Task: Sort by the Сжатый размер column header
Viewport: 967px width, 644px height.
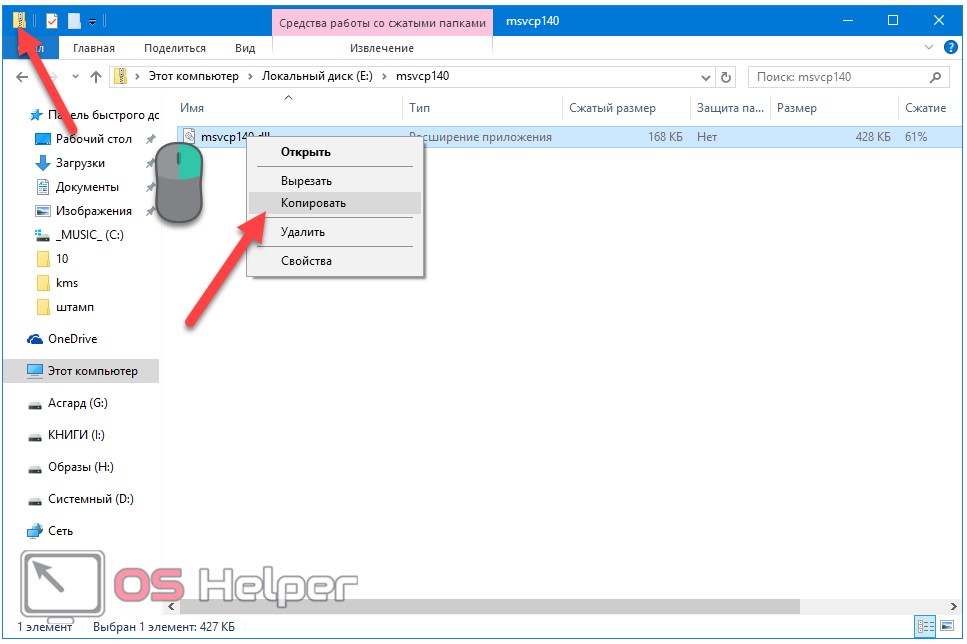Action: coord(612,108)
